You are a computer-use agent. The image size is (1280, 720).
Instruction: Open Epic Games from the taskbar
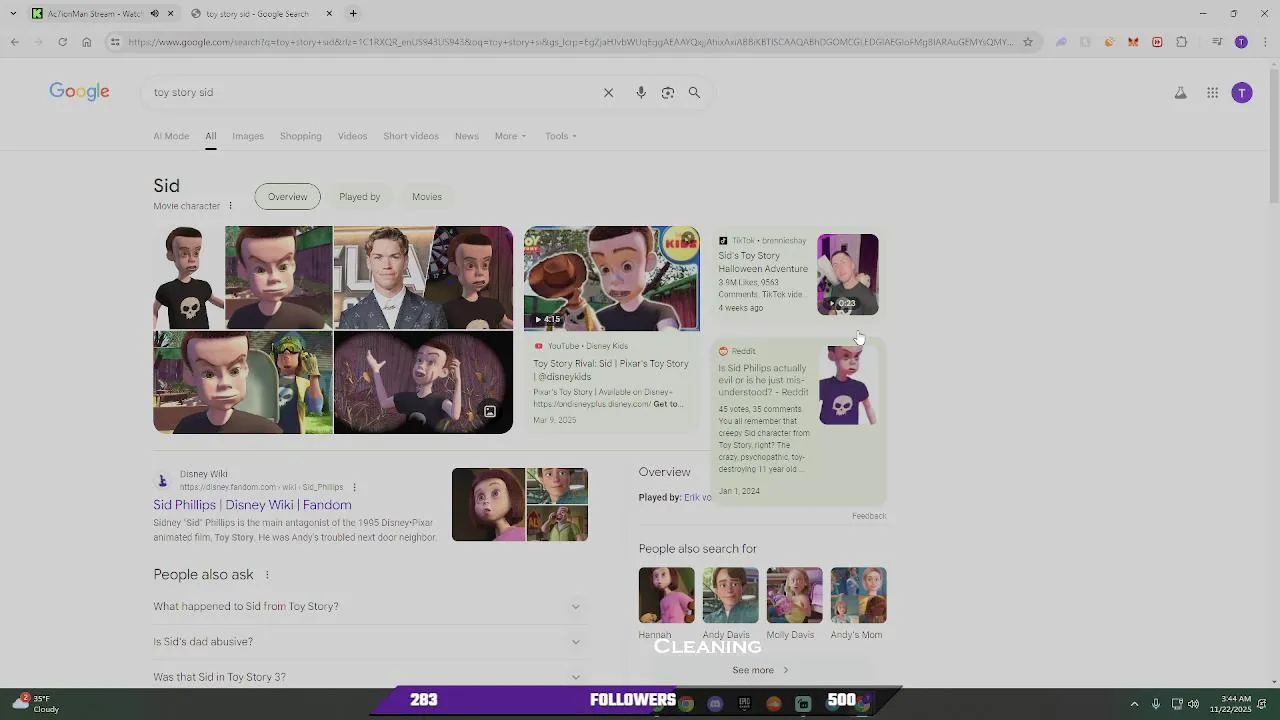point(744,705)
